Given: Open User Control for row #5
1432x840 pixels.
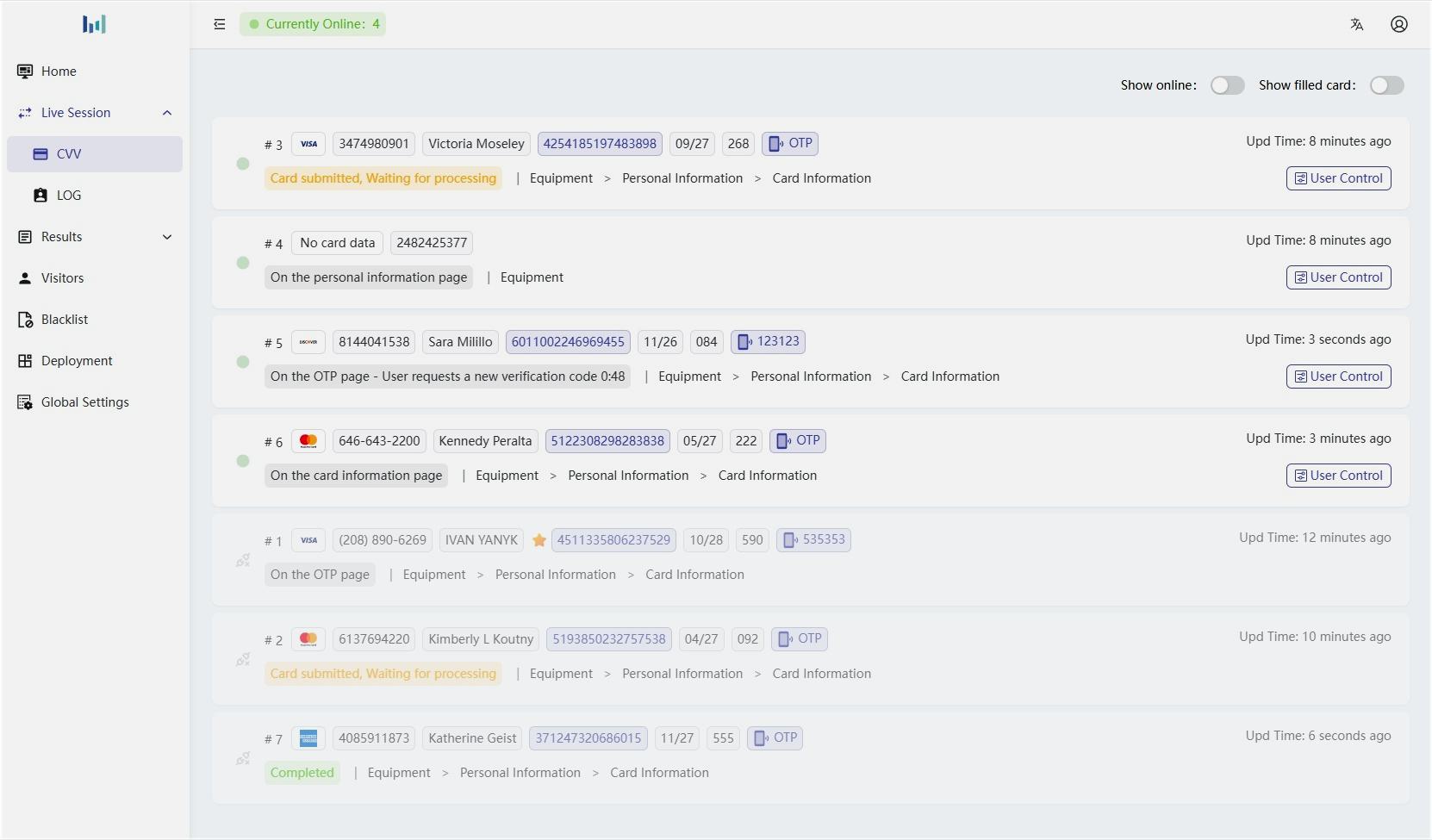Looking at the screenshot, I should (x=1338, y=376).
